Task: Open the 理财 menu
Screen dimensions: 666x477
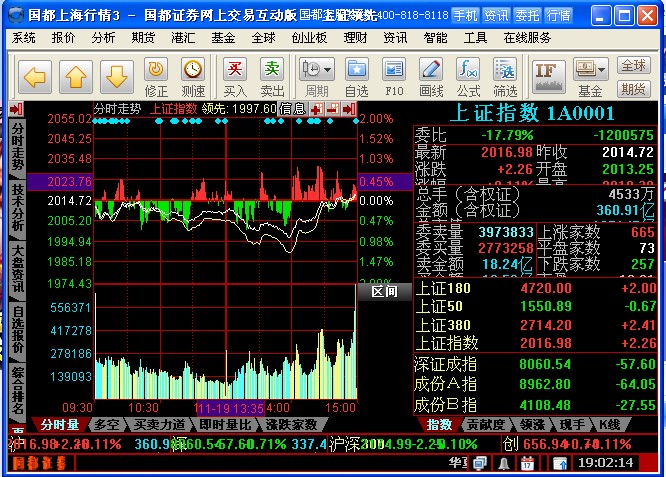Action: click(356, 38)
